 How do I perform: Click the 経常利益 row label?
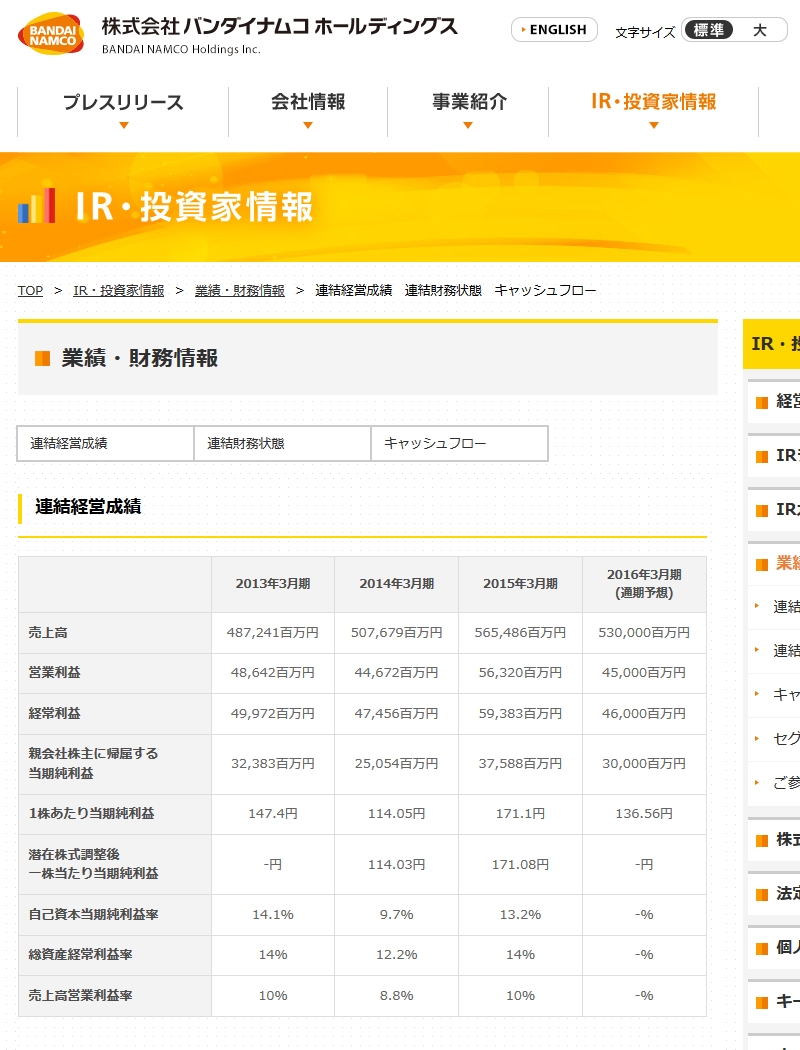click(x=54, y=713)
